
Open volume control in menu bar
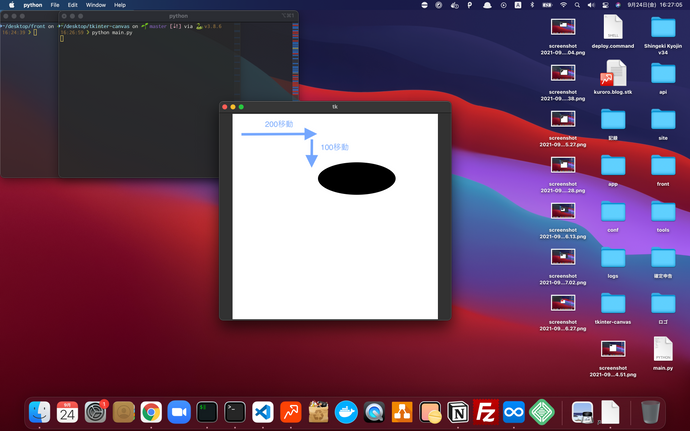coord(591,5)
